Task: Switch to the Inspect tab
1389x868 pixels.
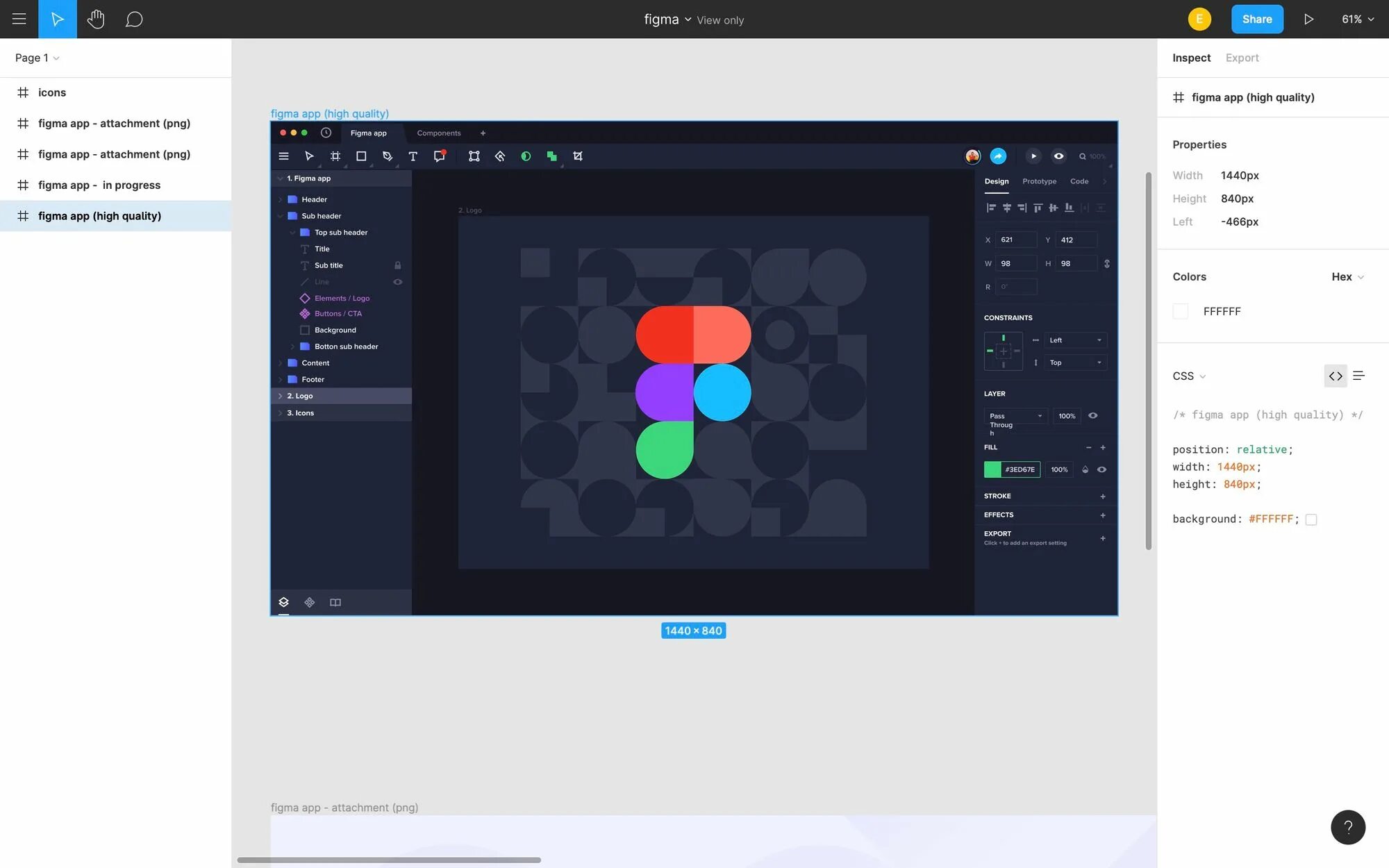Action: 1191,58
